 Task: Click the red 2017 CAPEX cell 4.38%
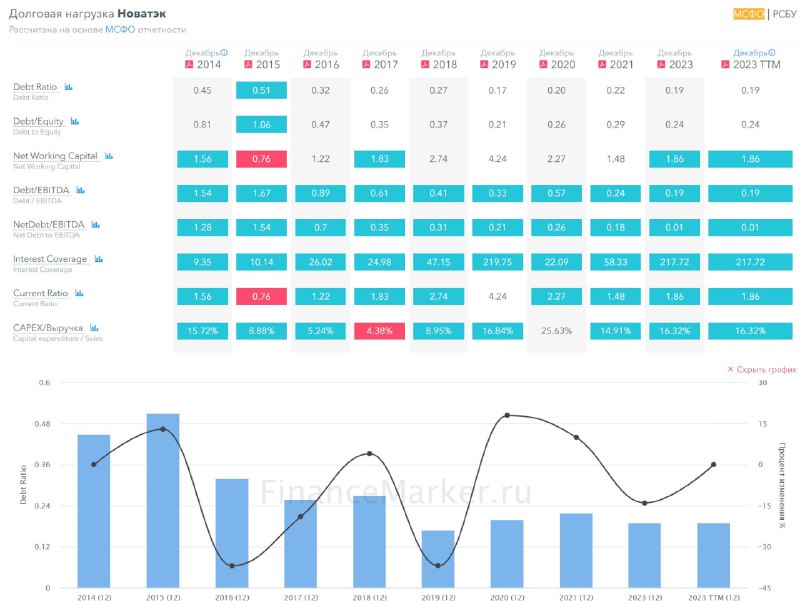pos(380,331)
